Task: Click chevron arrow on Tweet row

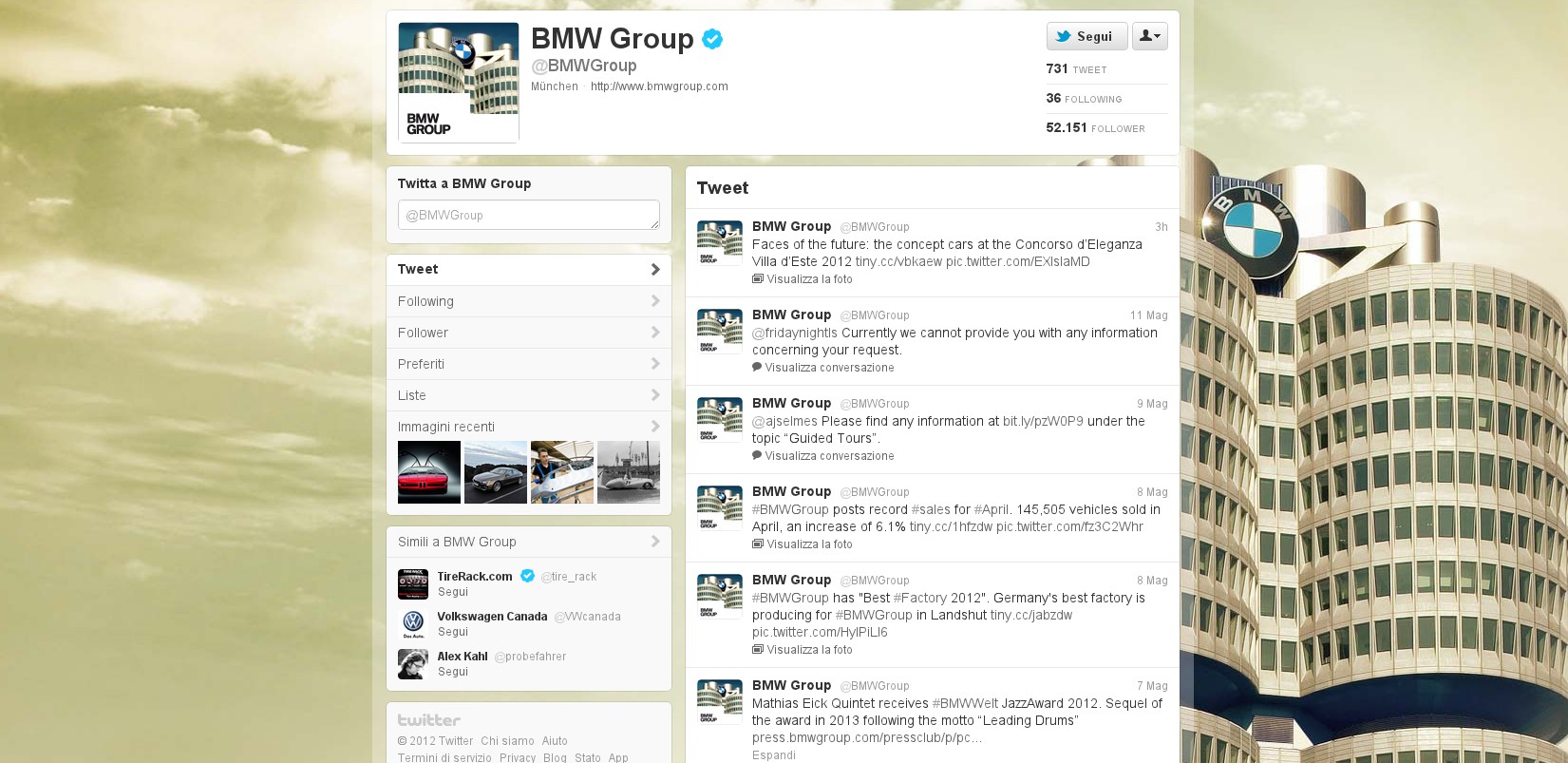Action: 655,270
